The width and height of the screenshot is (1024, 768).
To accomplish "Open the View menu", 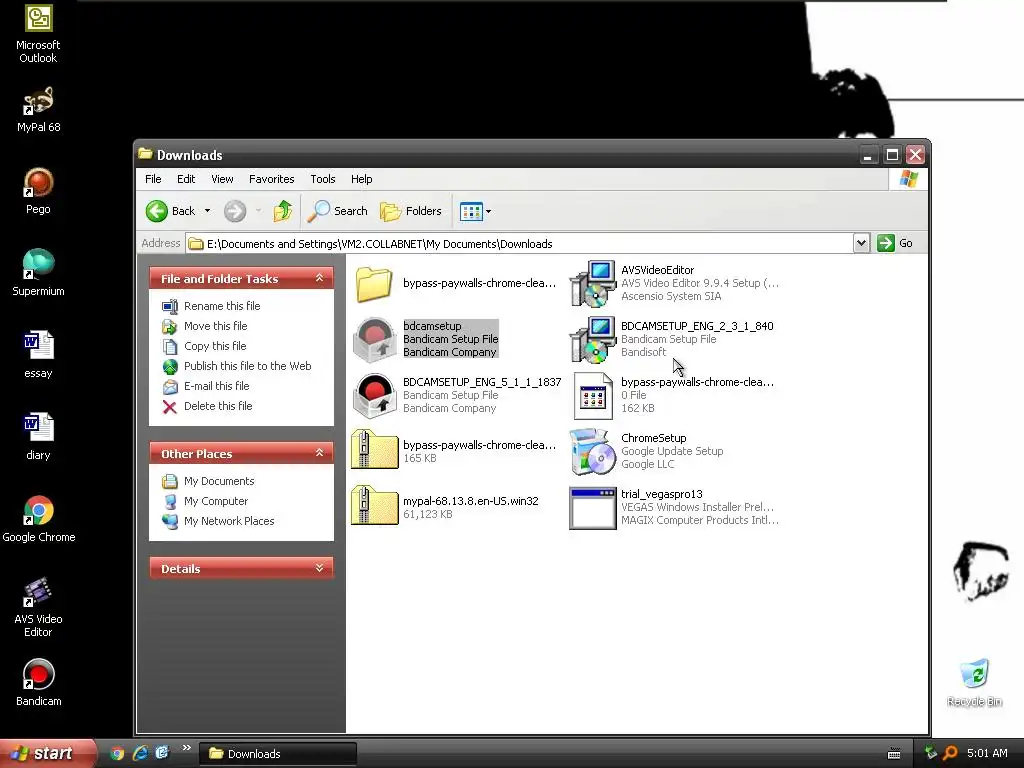I will [x=222, y=179].
